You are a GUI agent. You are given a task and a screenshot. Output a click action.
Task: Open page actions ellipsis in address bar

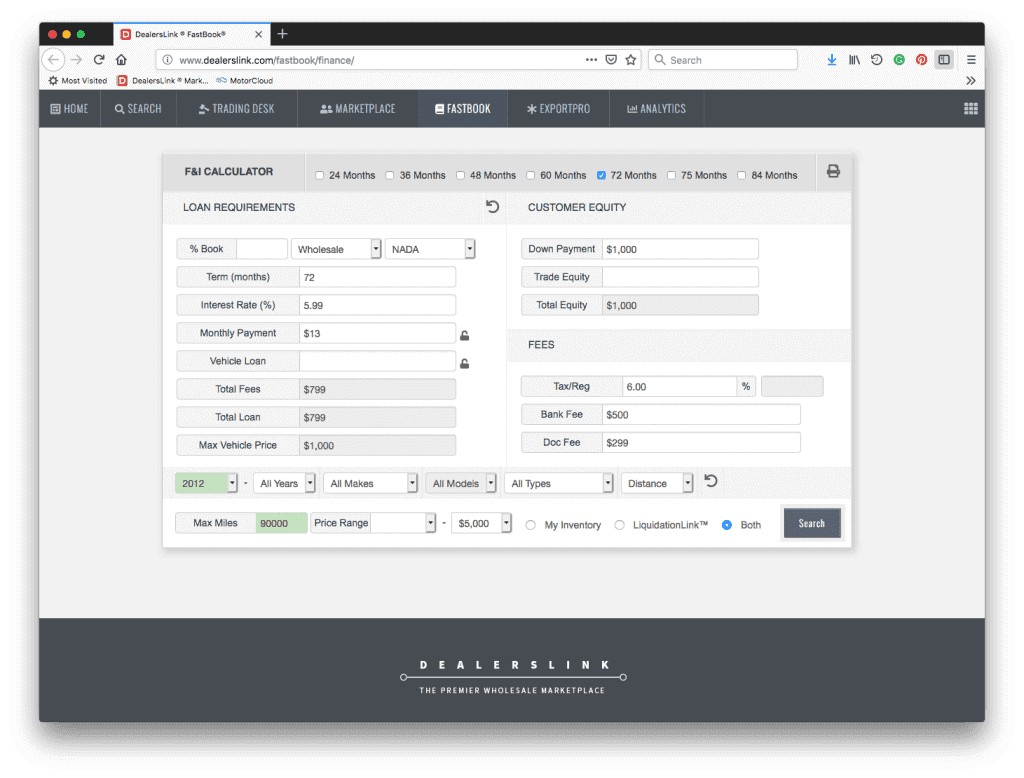591,59
